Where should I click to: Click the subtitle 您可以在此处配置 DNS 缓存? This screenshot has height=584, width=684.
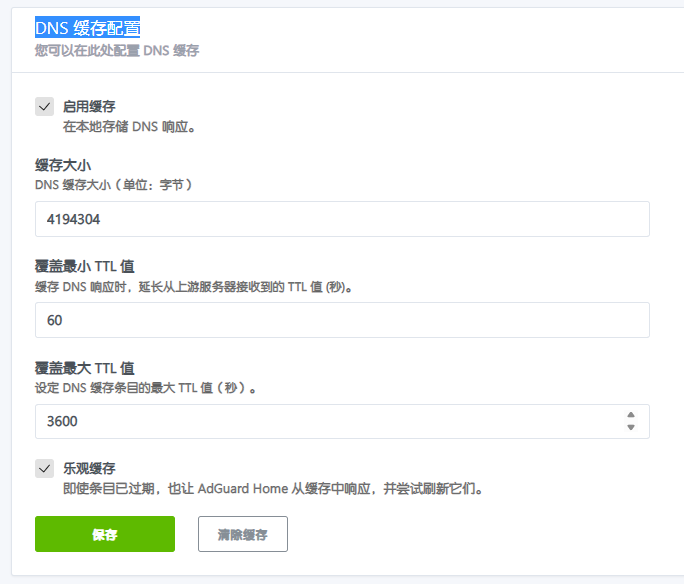point(117,50)
